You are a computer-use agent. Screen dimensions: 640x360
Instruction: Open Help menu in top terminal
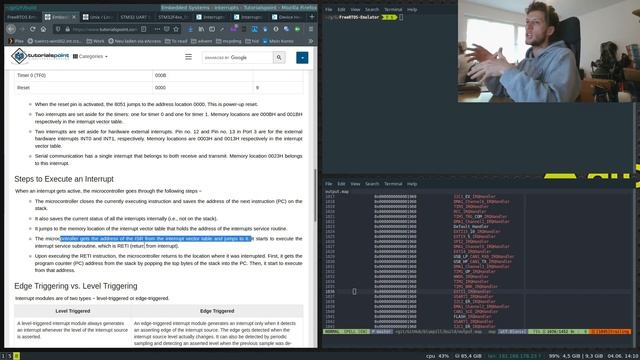[412, 9]
